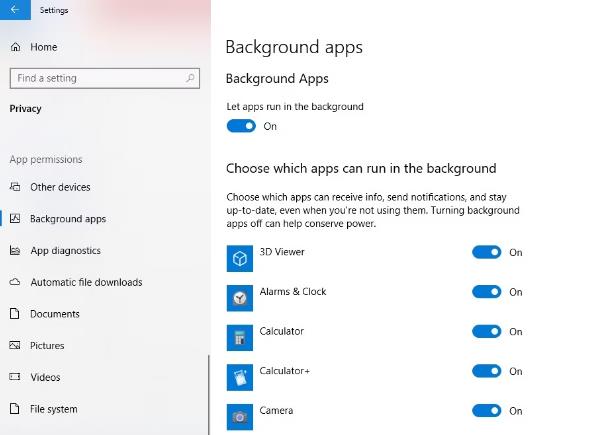Viewport: 607px width, 435px height.
Task: Click the sidebar vertical scrollbar
Action: (209, 395)
